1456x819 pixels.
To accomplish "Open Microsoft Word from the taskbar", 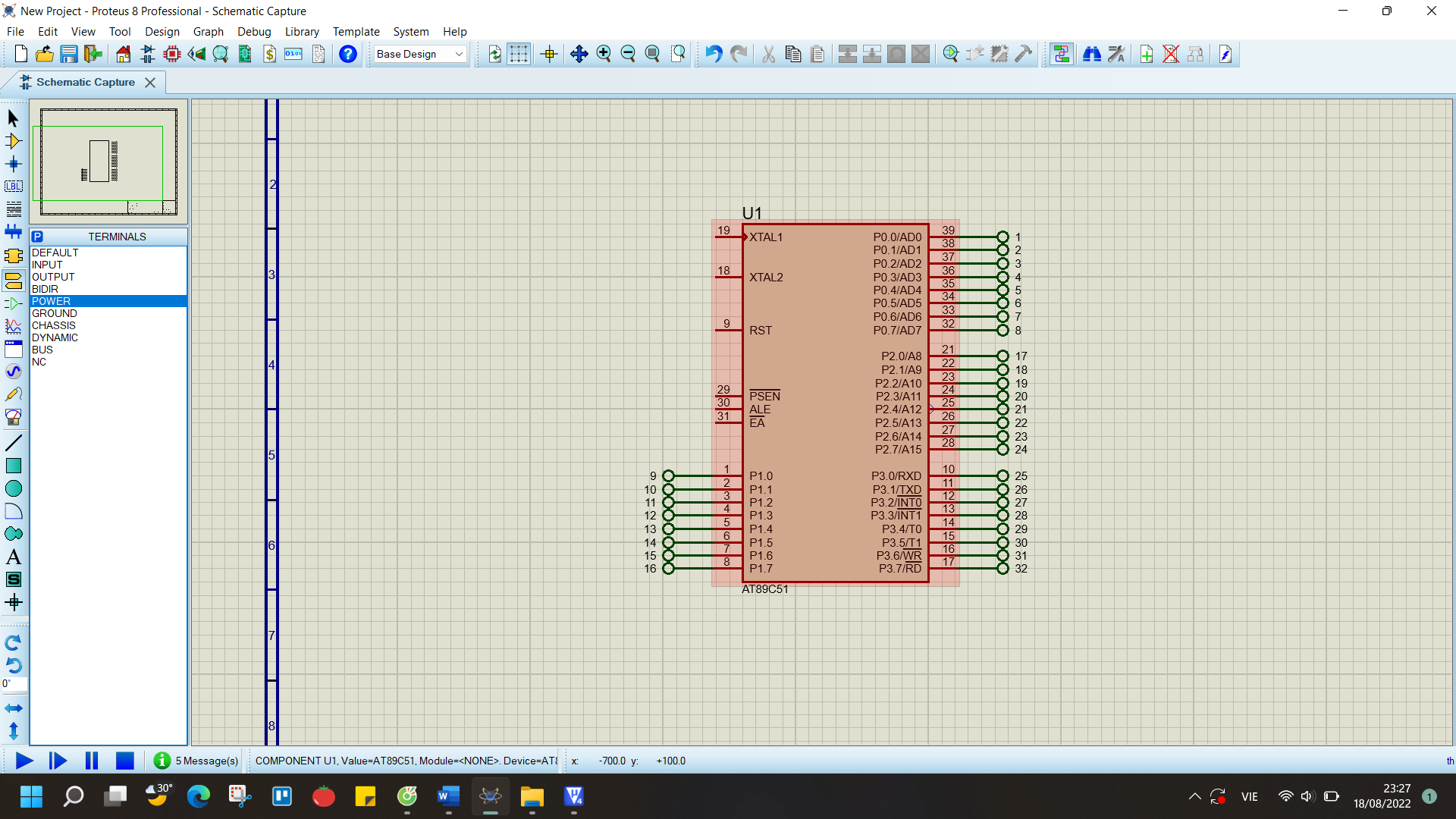I will pos(448,796).
